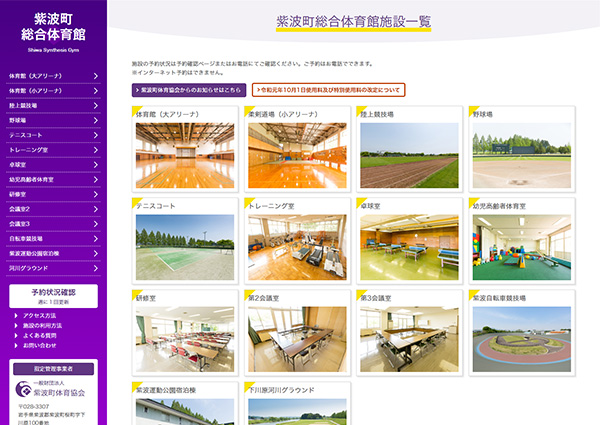Select テニスコート in the sidebar menu
Screen dimensions: 600x425
pyautogui.click(x=53, y=135)
